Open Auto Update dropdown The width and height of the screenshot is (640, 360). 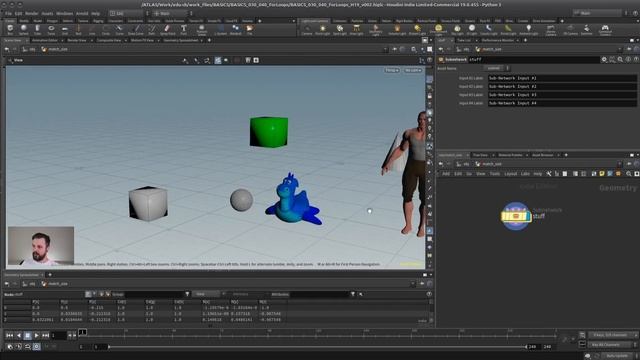coord(616,356)
